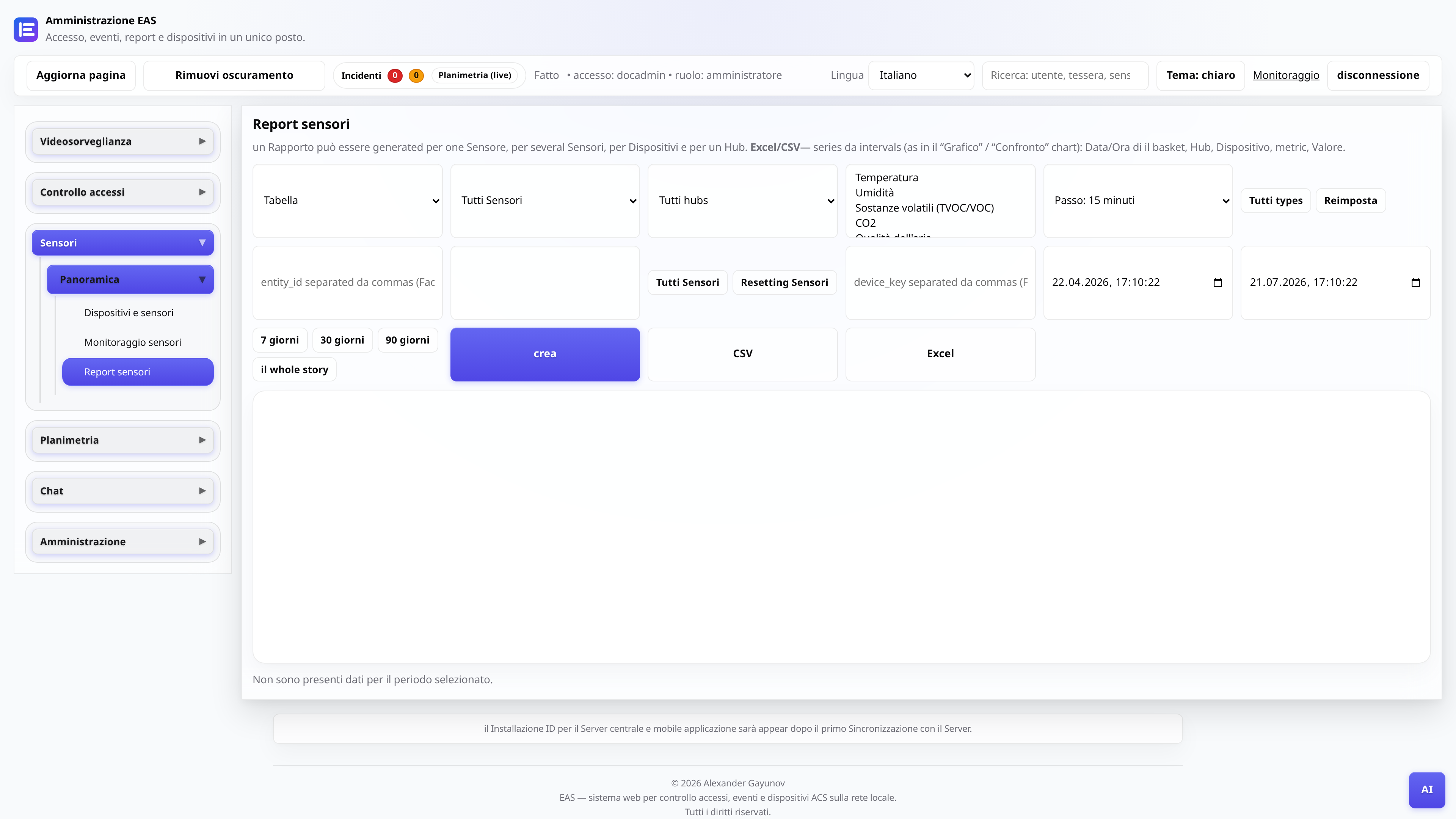This screenshot has width=1456, height=819.
Task: Open the AI assistant button
Action: click(x=1426, y=789)
